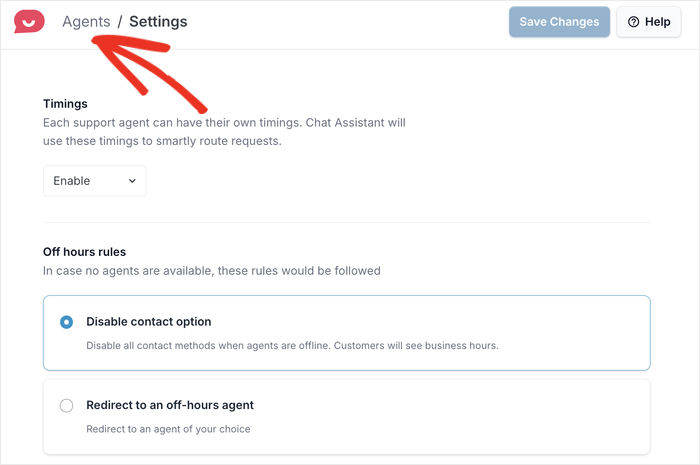Viewport: 700px width, 465px height.
Task: Click the Timings section heading
Action: pyautogui.click(x=65, y=103)
